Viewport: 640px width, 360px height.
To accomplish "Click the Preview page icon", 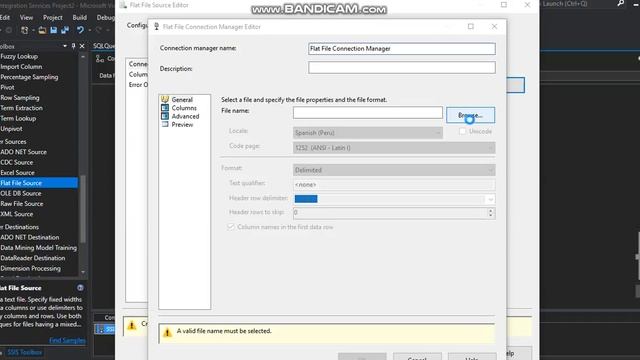I will tap(165, 124).
